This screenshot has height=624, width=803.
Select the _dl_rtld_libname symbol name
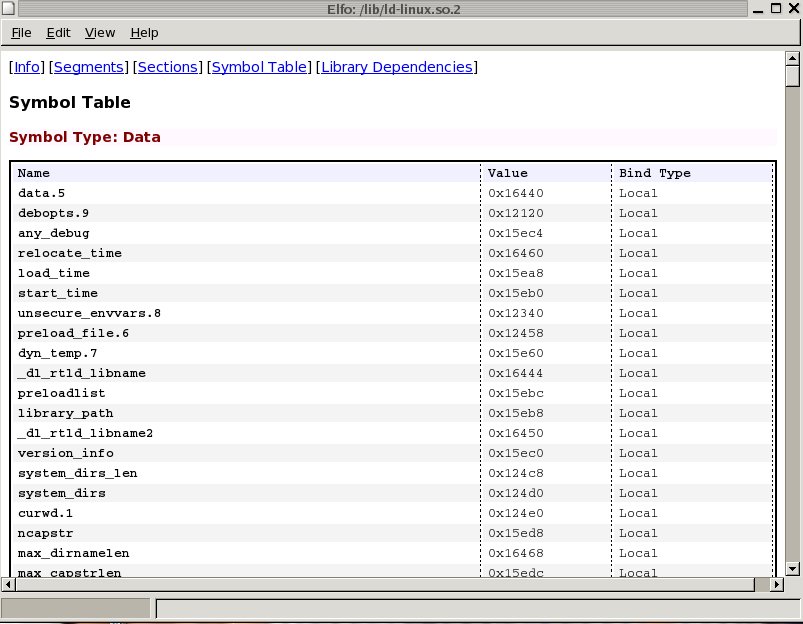pos(81,373)
